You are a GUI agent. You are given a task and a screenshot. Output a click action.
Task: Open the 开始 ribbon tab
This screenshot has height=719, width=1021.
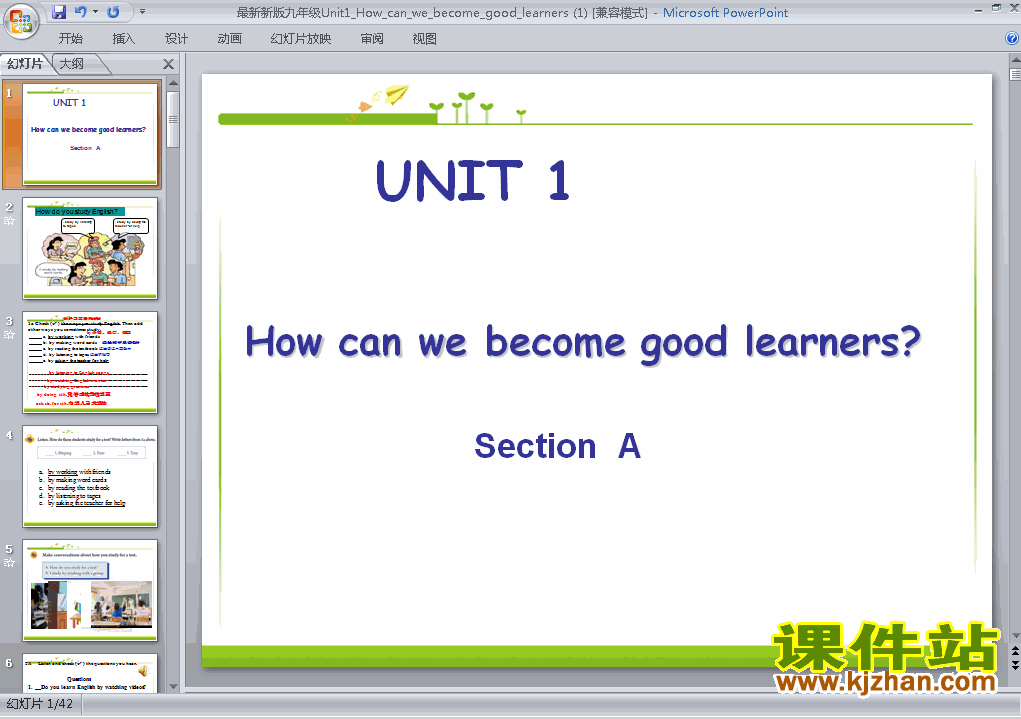pyautogui.click(x=70, y=39)
